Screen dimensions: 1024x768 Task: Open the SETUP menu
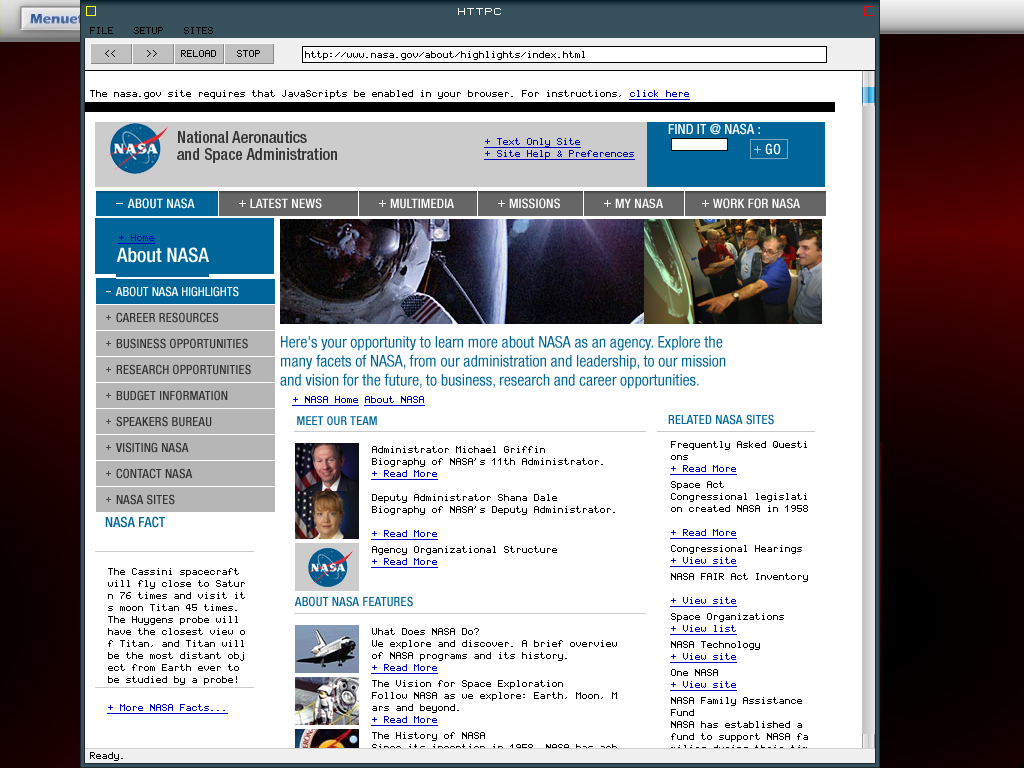tap(148, 31)
